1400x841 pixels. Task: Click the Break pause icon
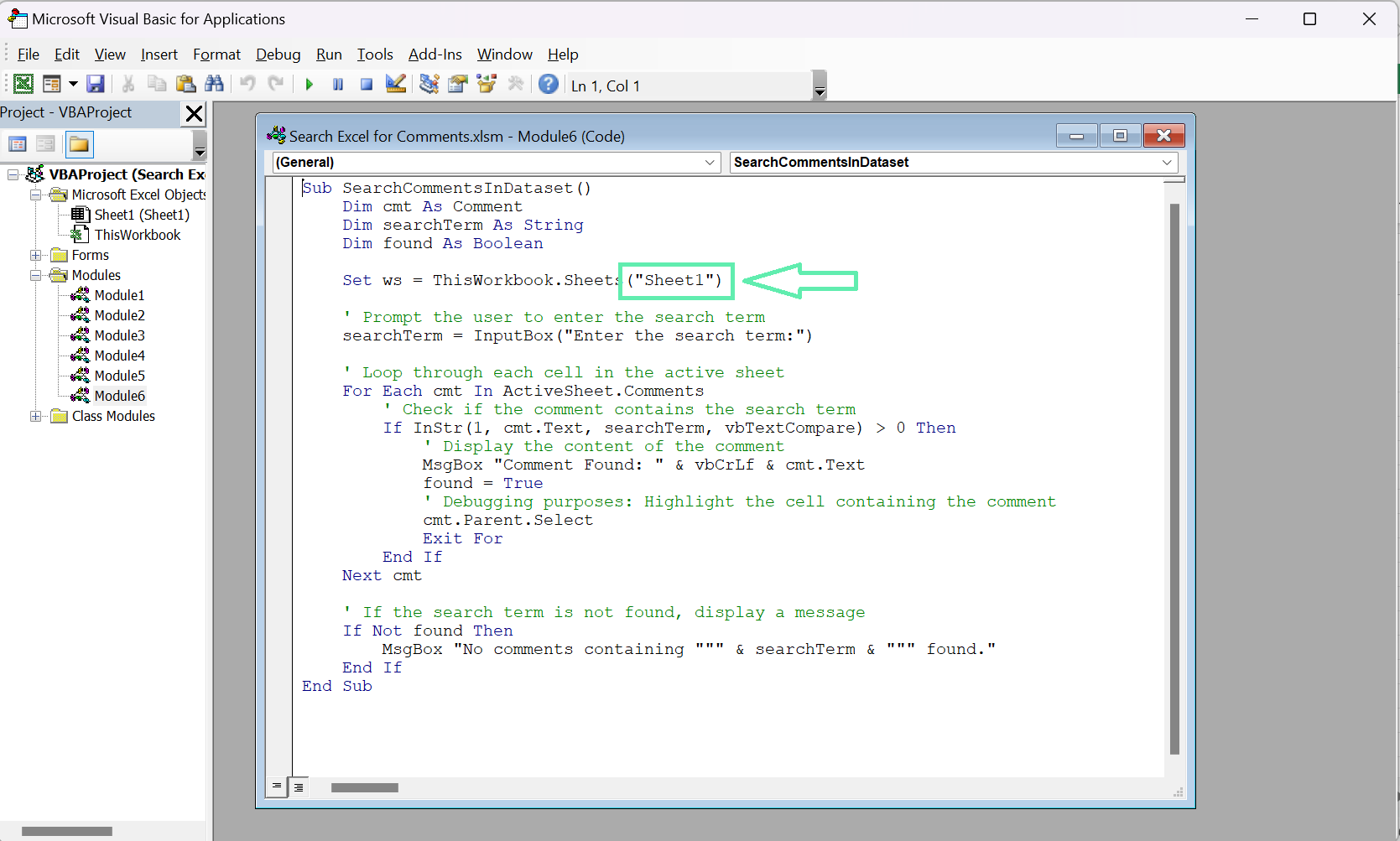click(338, 84)
